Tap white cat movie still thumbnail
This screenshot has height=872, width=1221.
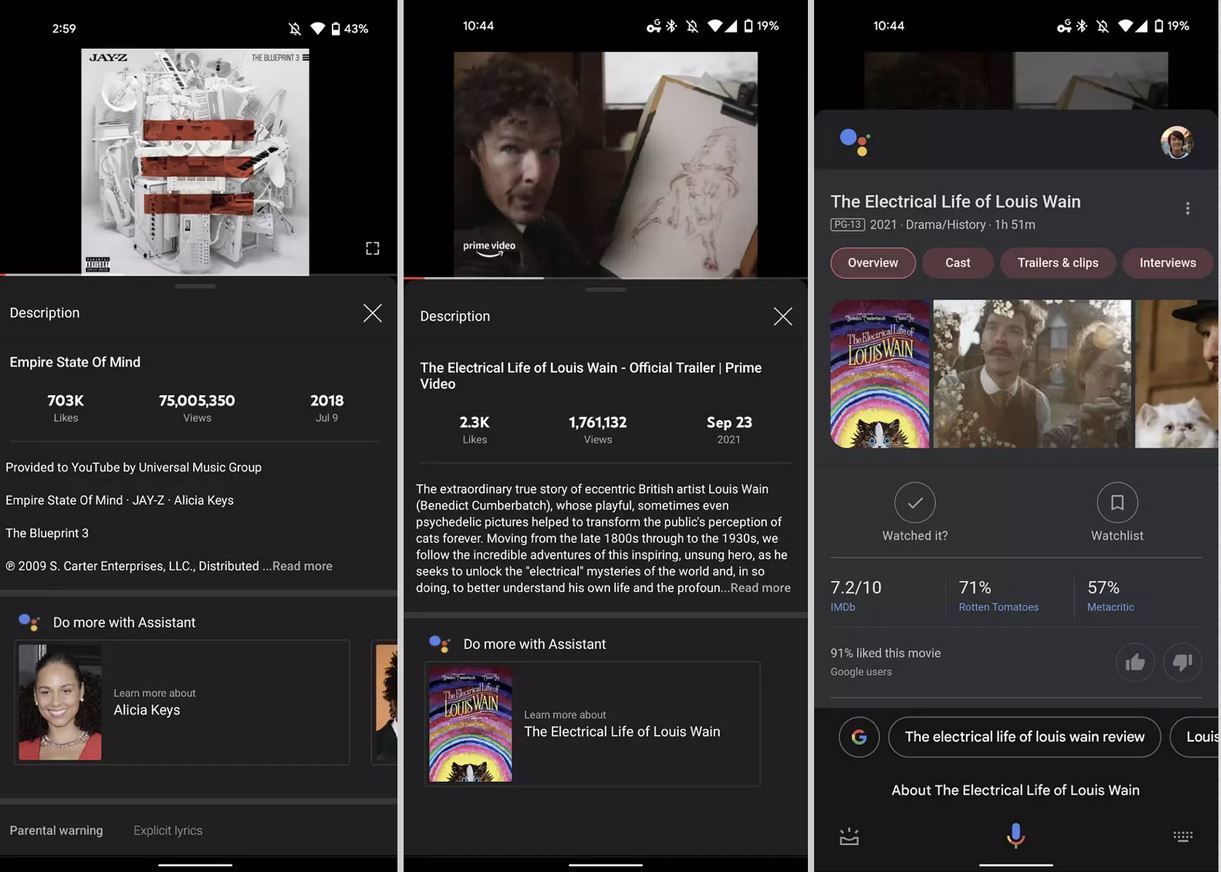pos(1177,374)
